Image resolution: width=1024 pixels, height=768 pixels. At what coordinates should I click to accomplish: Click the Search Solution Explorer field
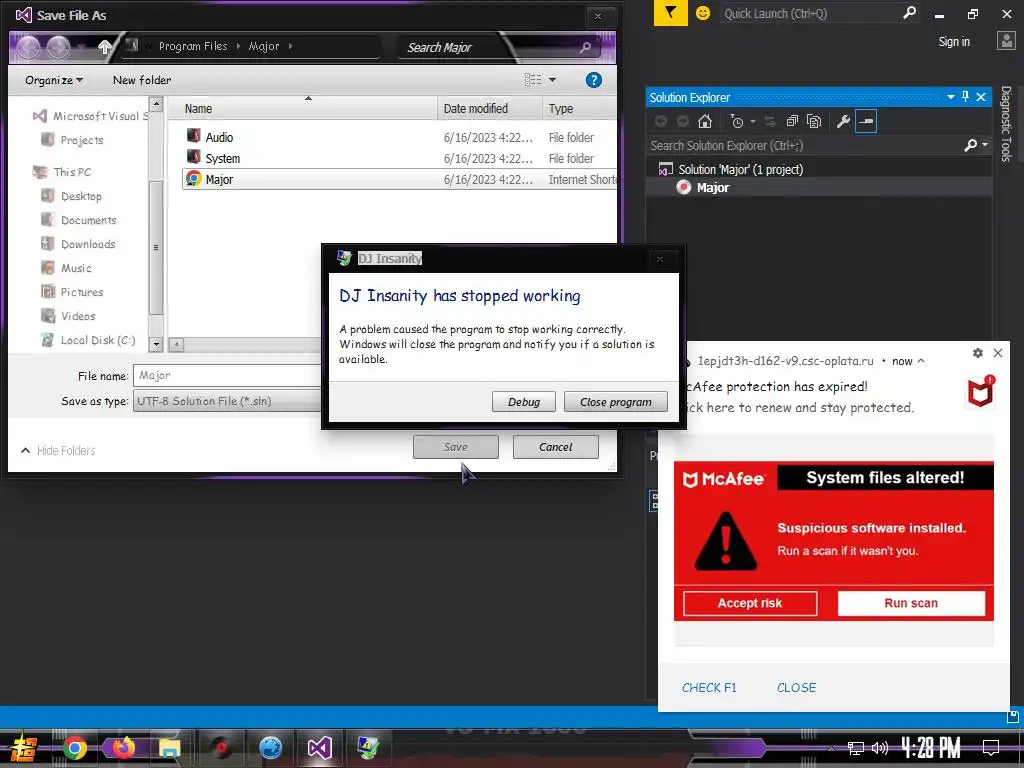tap(805, 146)
